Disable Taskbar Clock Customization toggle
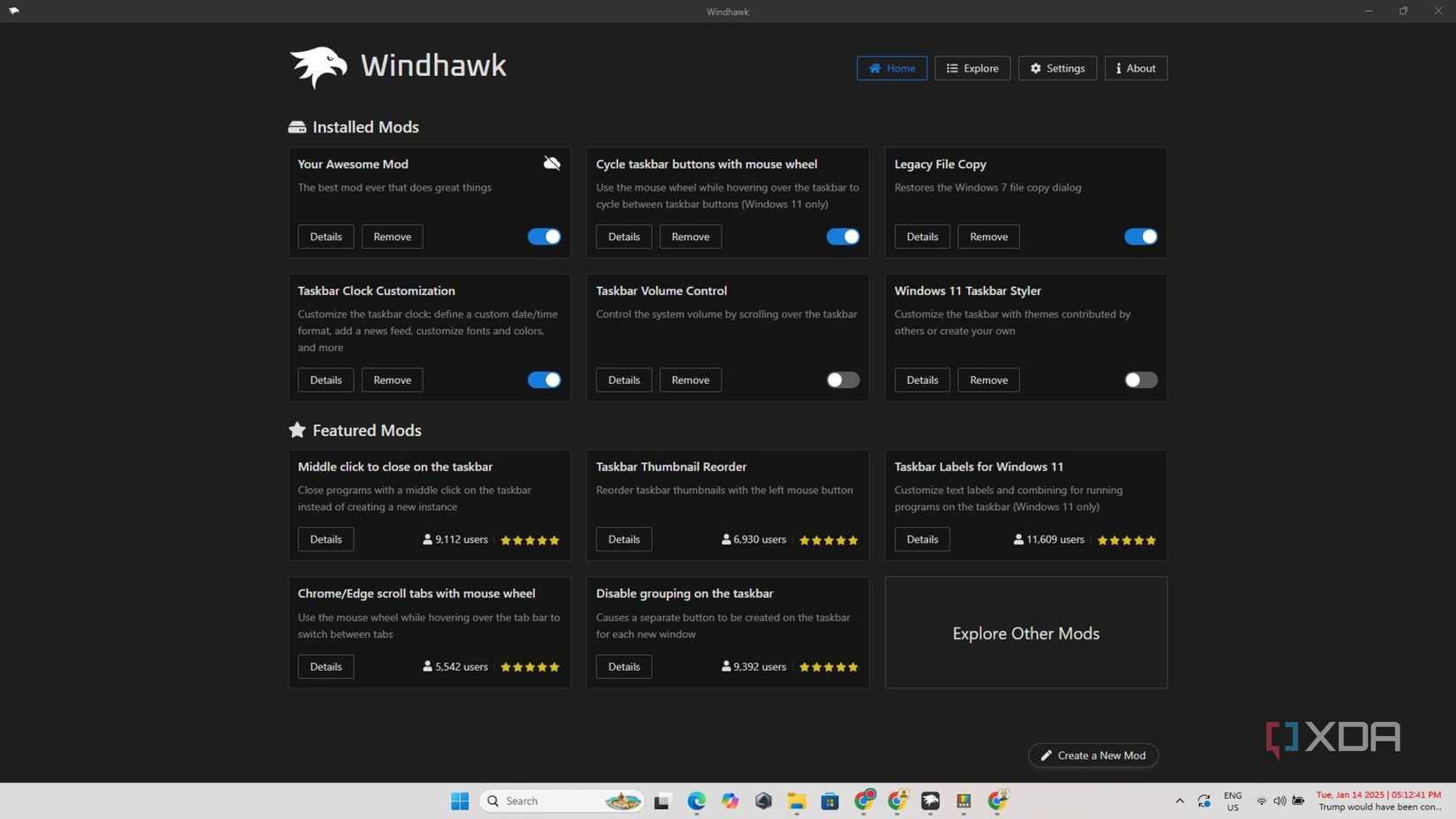 click(x=544, y=379)
